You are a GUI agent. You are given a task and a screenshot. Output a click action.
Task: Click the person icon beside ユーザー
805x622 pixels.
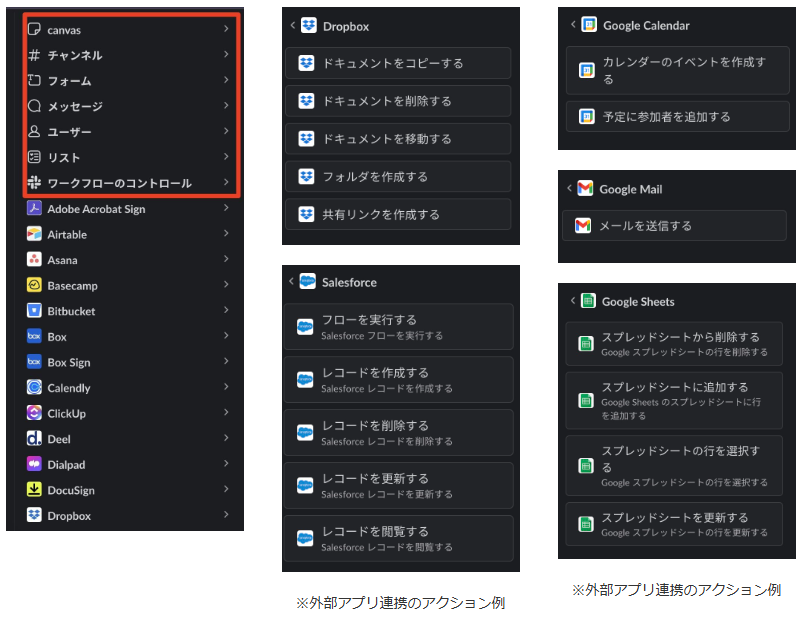[x=34, y=131]
